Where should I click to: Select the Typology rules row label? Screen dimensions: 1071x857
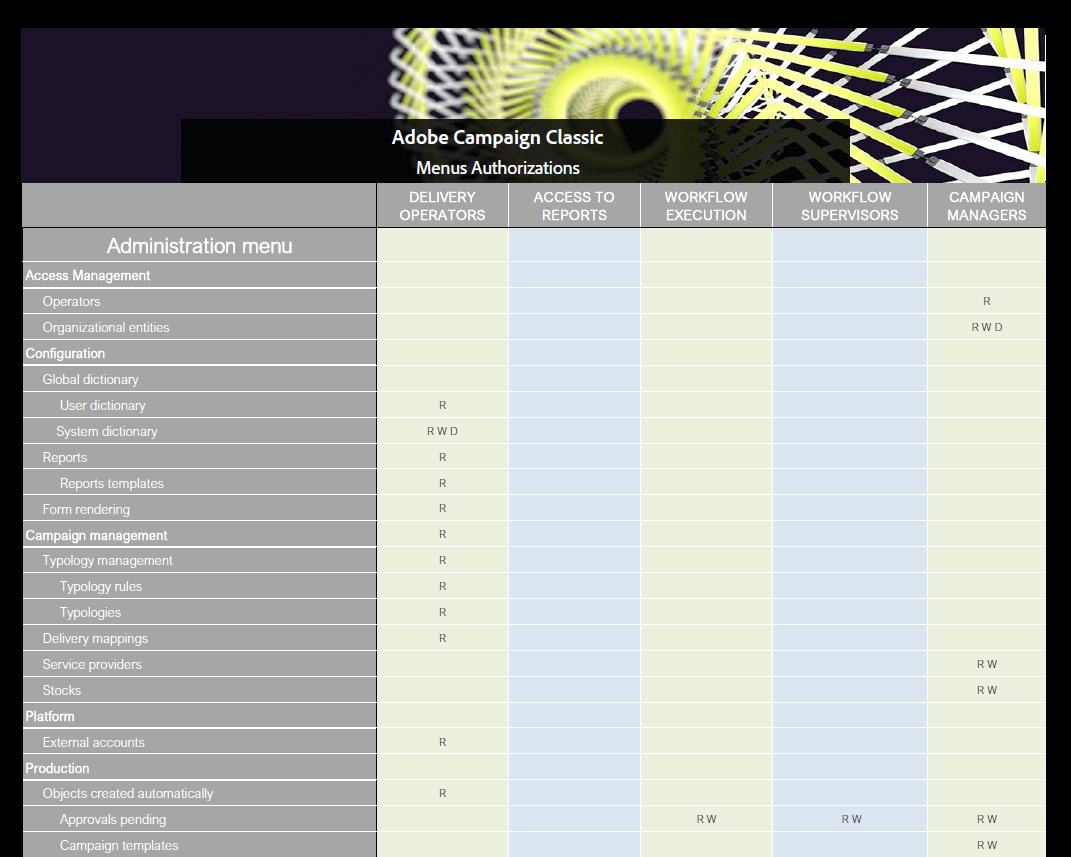(100, 586)
